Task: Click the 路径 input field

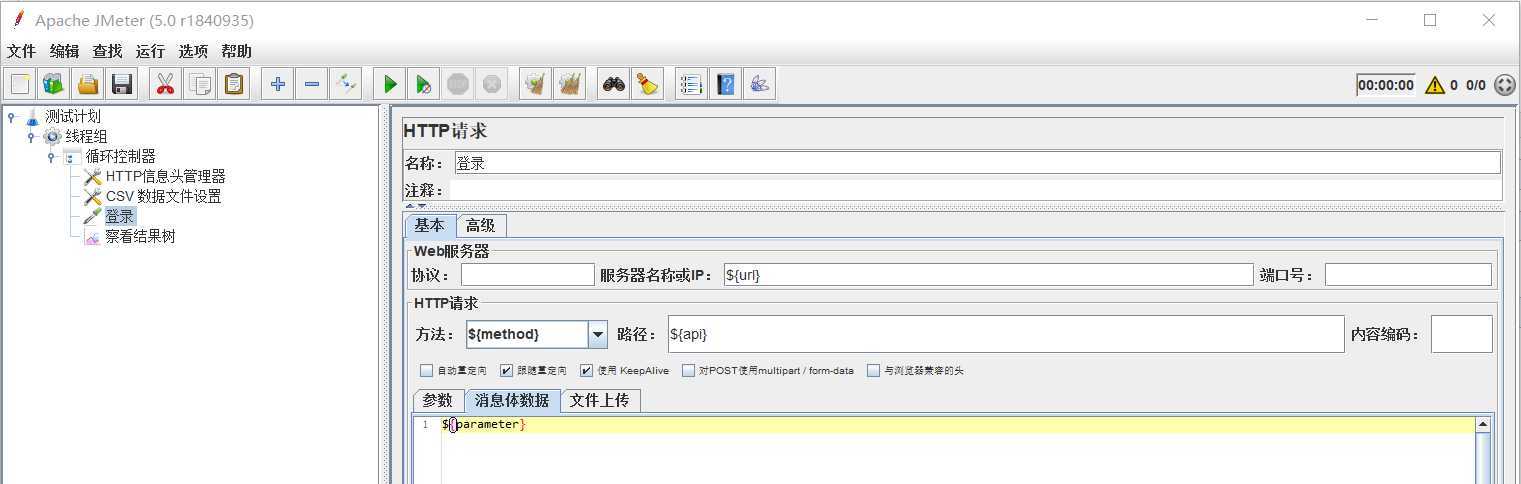Action: click(x=1006, y=334)
